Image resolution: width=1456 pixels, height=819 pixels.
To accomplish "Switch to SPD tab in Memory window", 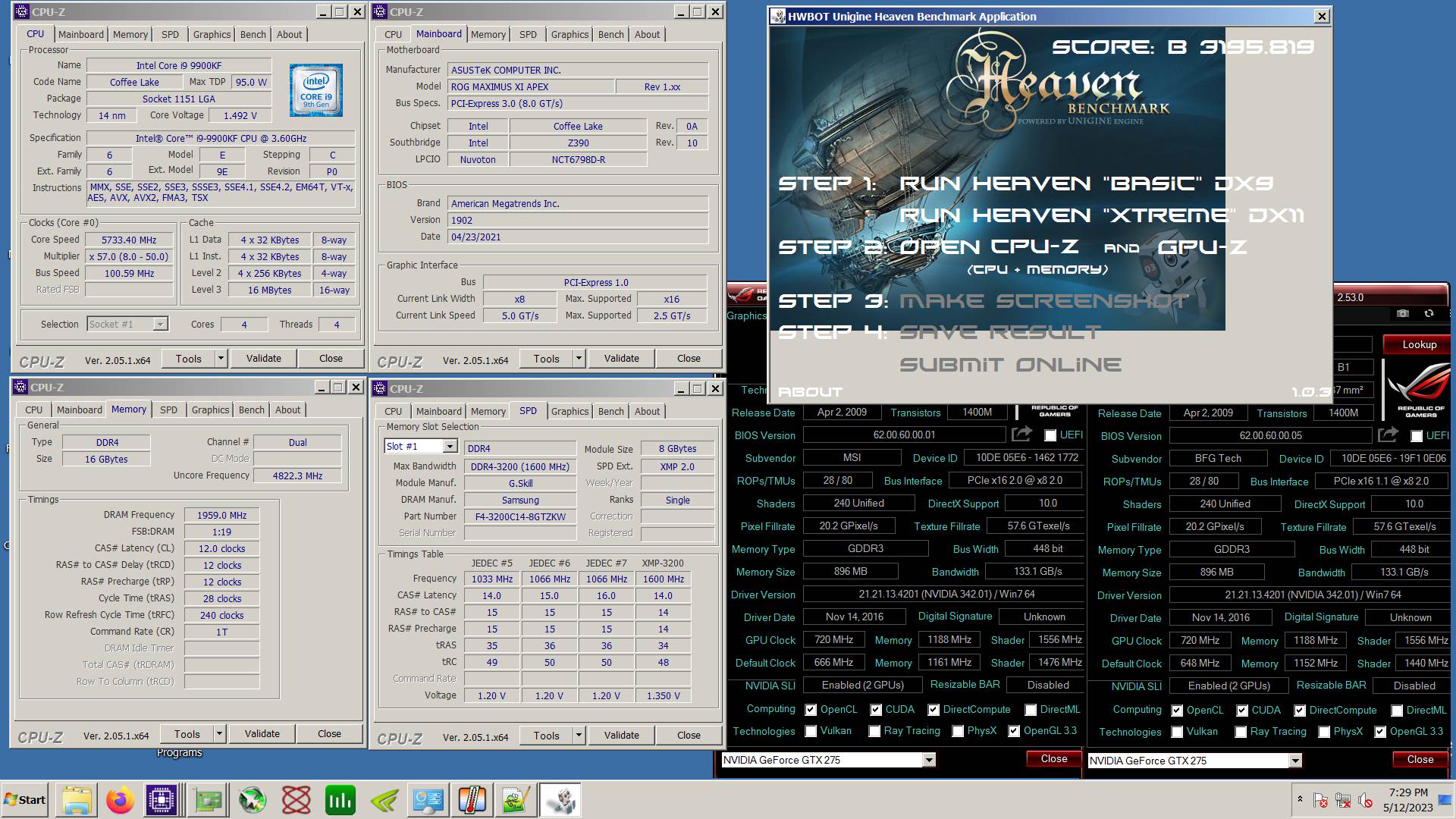I will pyautogui.click(x=168, y=409).
